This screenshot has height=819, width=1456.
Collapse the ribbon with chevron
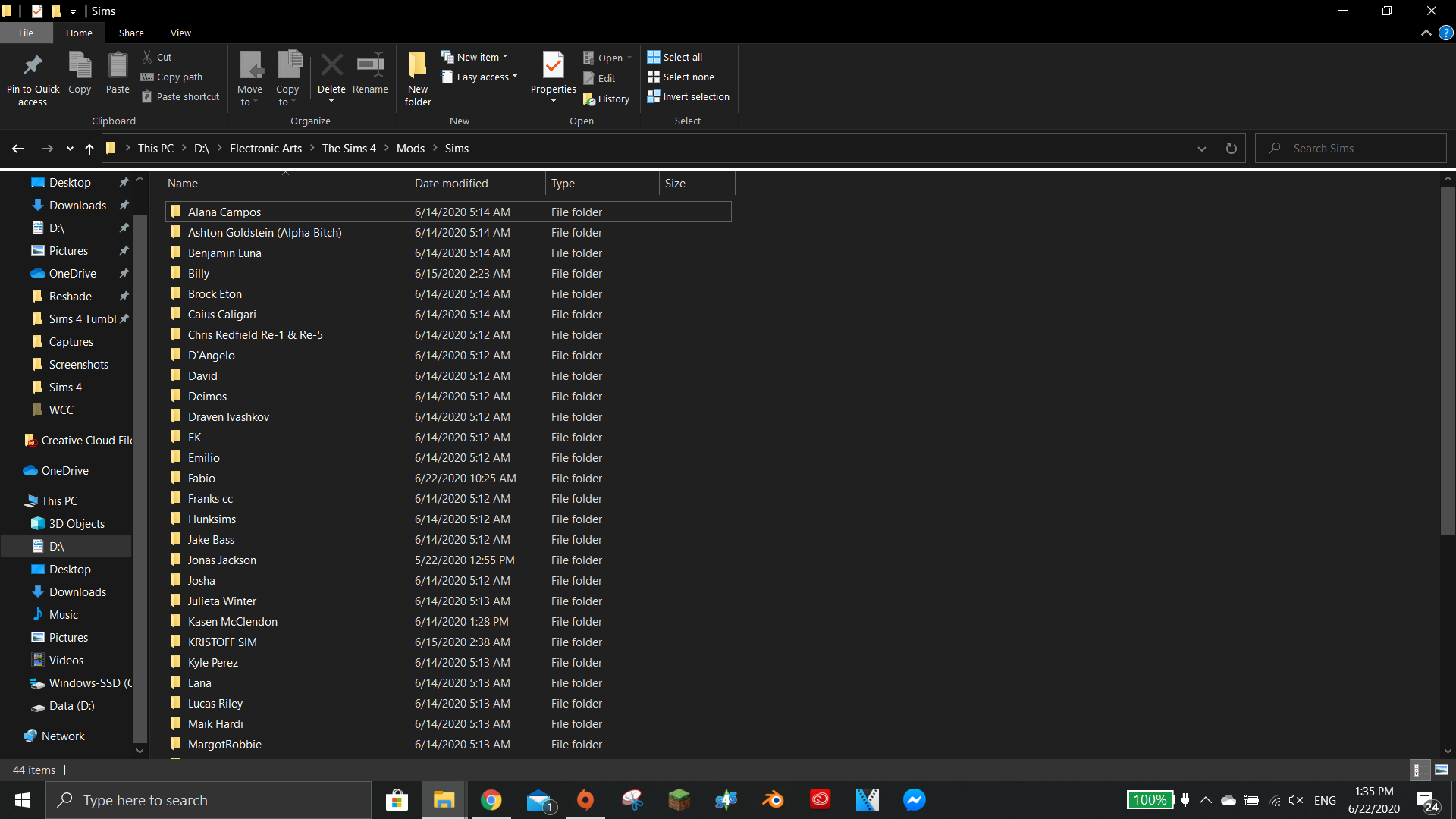(1426, 33)
